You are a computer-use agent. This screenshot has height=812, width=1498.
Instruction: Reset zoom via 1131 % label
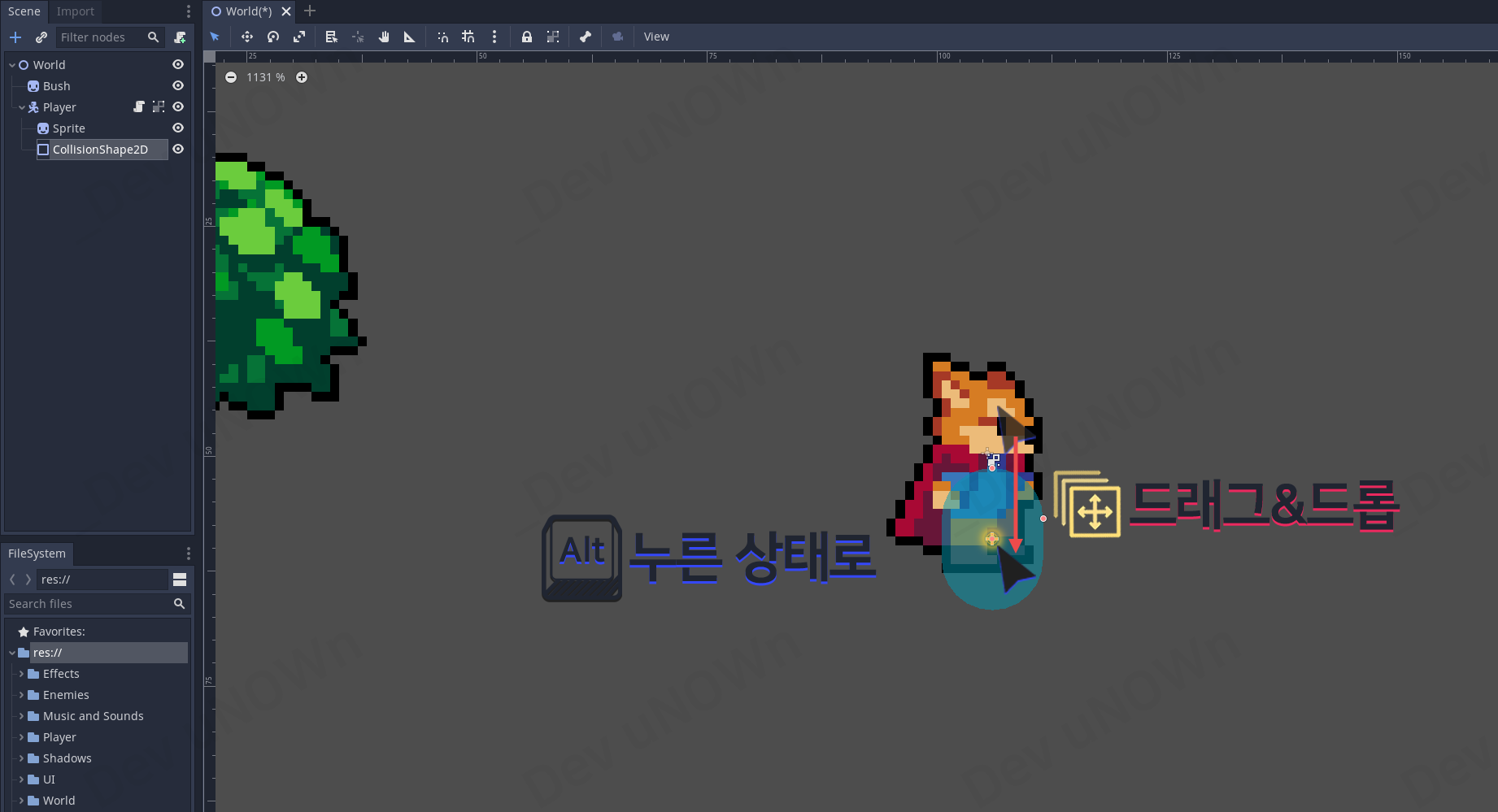[266, 77]
